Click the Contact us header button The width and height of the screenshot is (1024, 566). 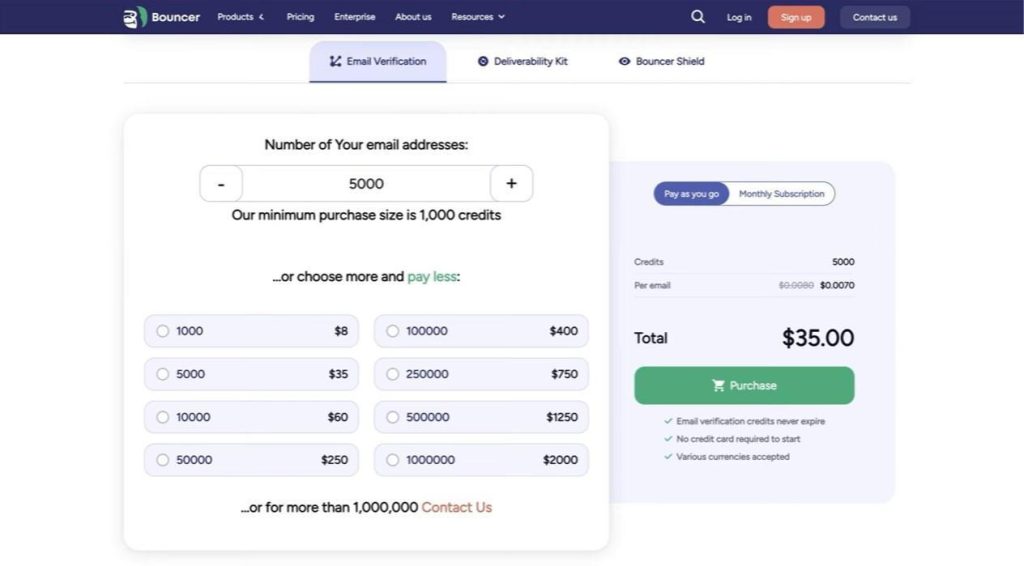[874, 18]
